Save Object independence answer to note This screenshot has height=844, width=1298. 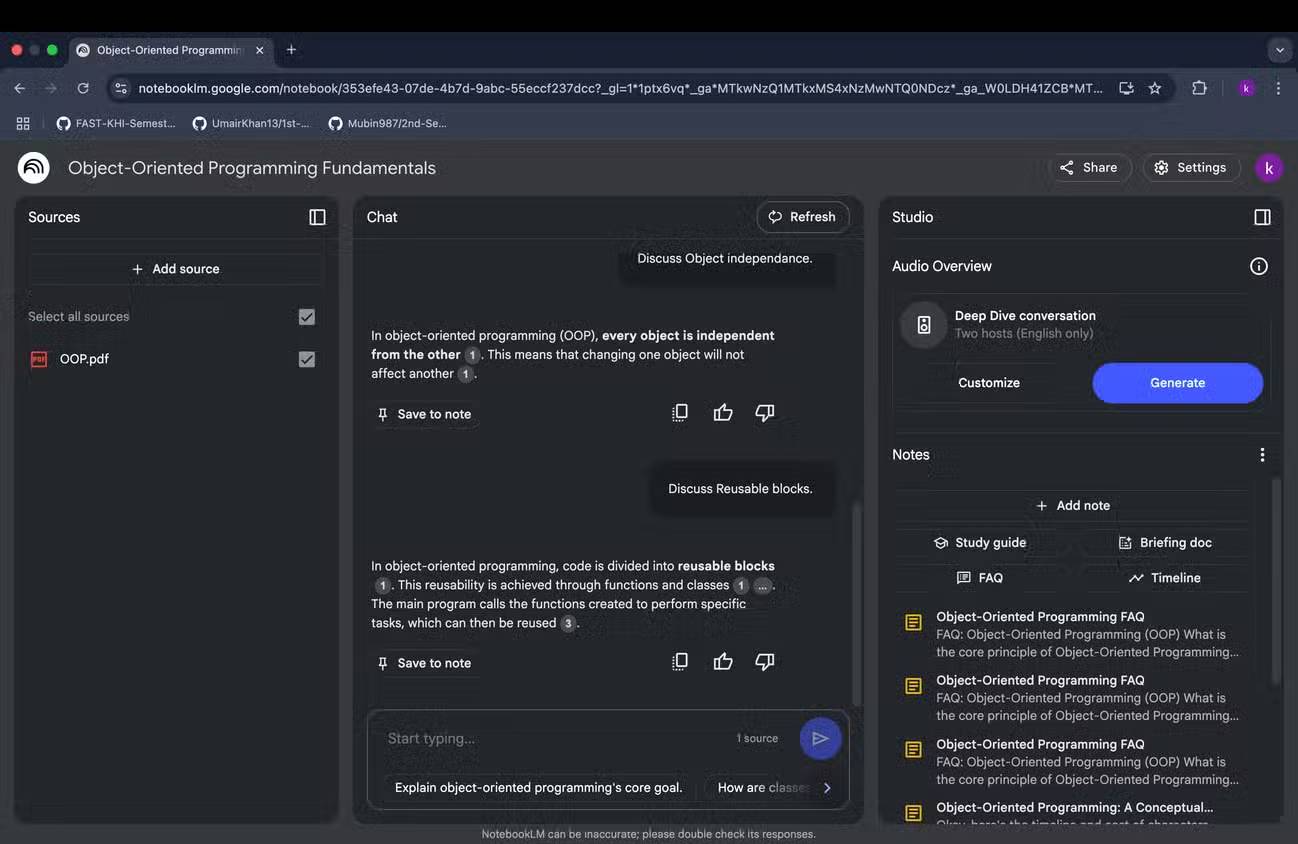(x=424, y=414)
